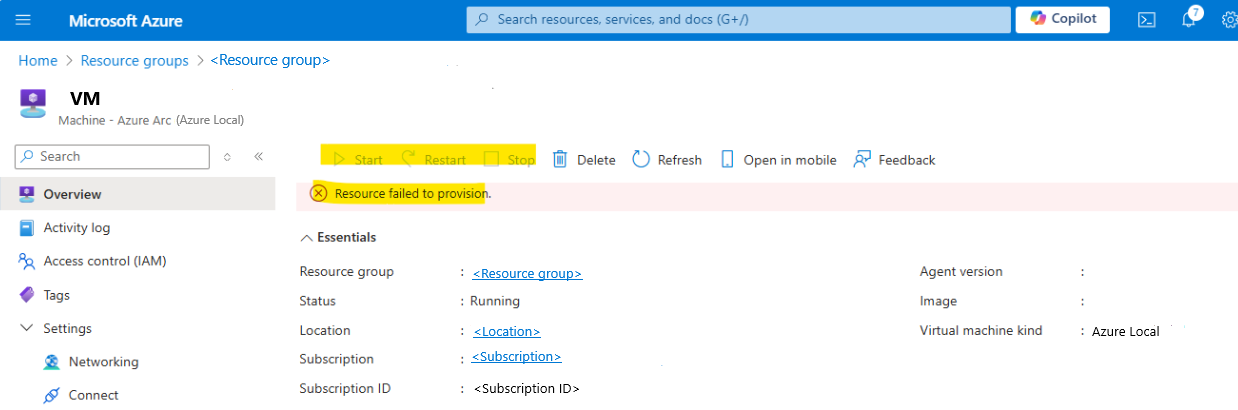Open the notifications bell
Screen dimensions: 1238x410
1189,20
